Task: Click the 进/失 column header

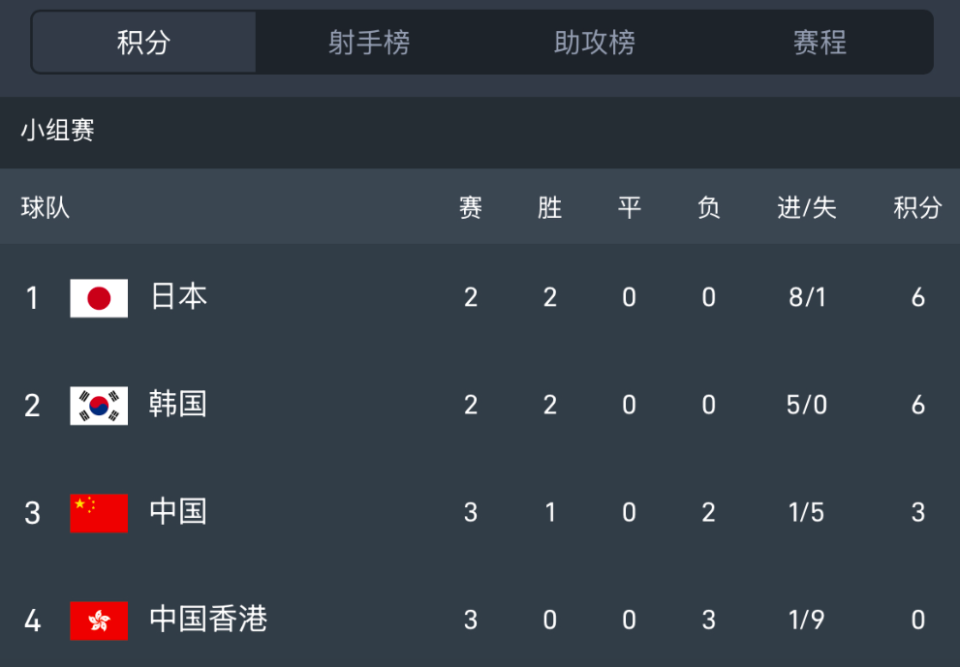Action: [807, 208]
